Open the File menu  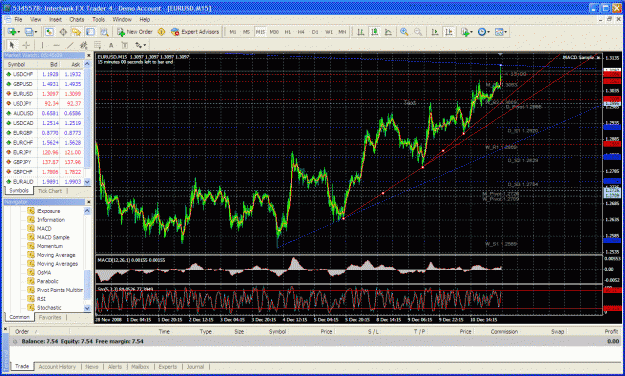point(18,19)
